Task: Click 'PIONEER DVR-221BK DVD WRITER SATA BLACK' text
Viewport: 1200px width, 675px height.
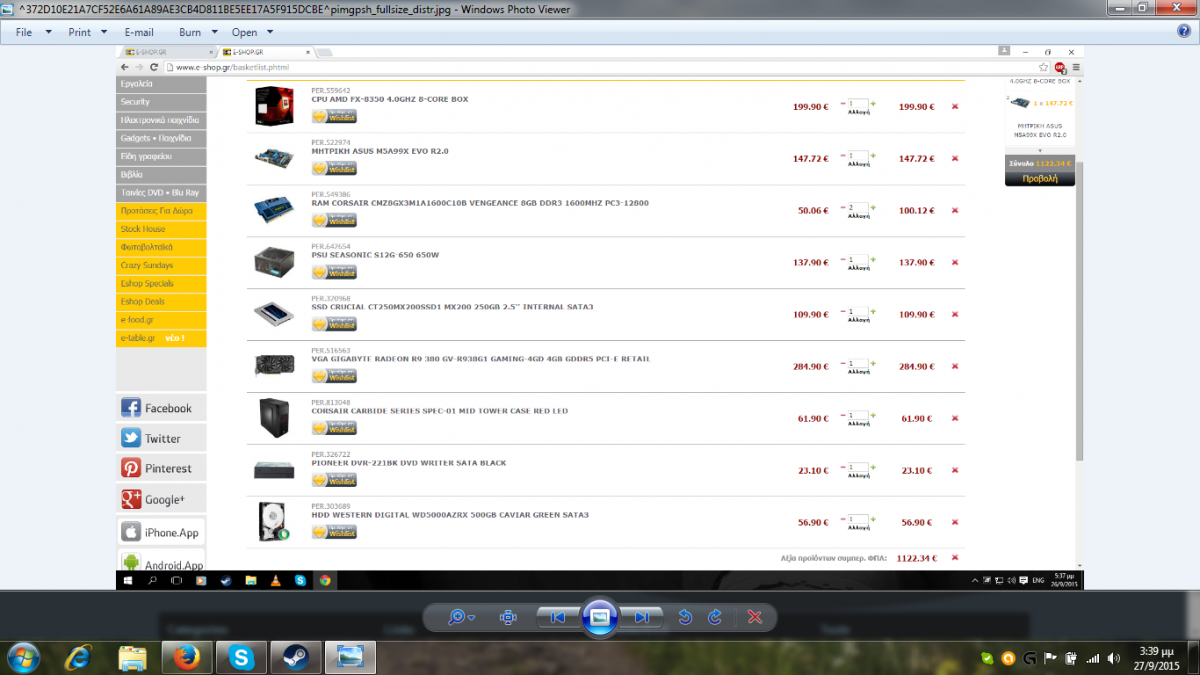Action: coord(409,463)
